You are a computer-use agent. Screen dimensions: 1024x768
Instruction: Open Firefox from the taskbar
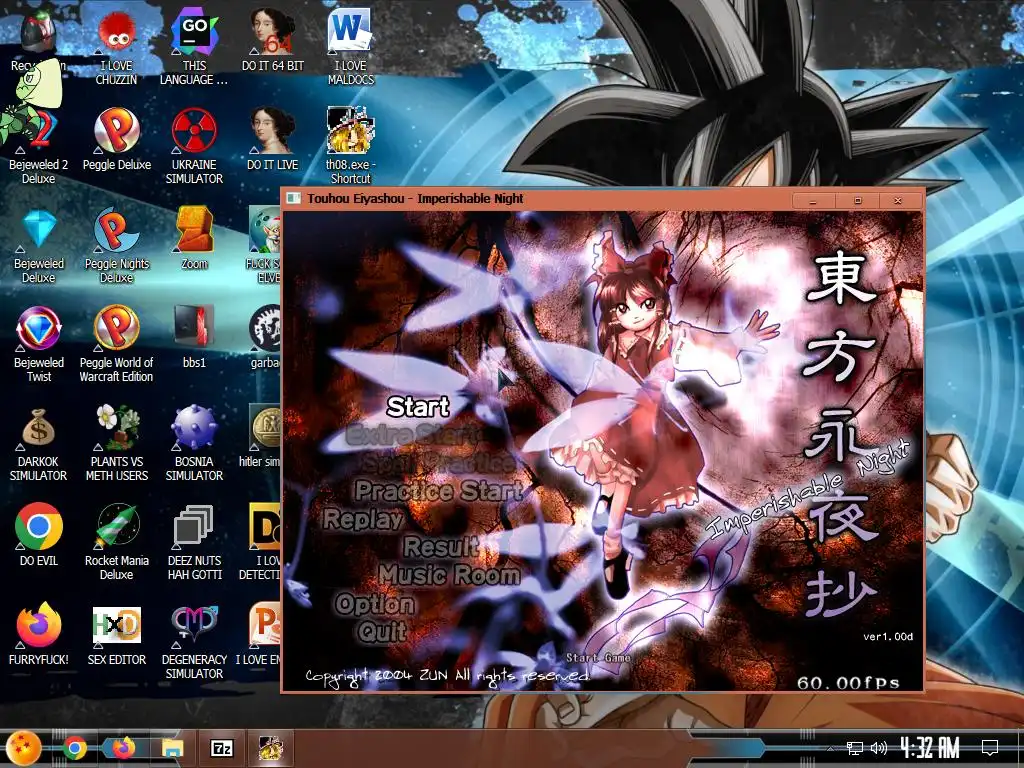point(123,748)
